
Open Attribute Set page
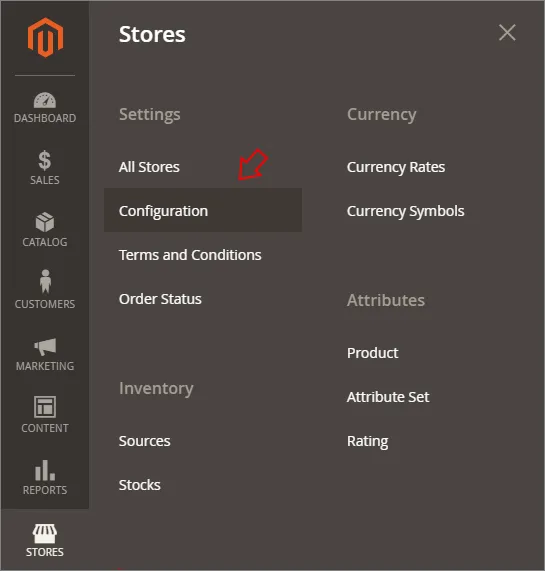click(x=388, y=397)
